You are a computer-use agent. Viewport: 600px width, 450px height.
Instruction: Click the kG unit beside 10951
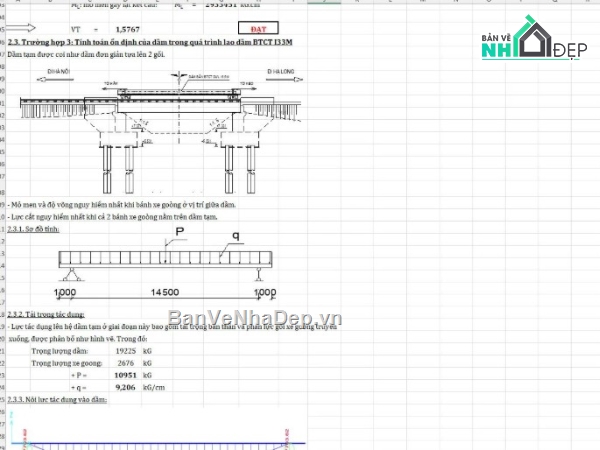(x=147, y=375)
